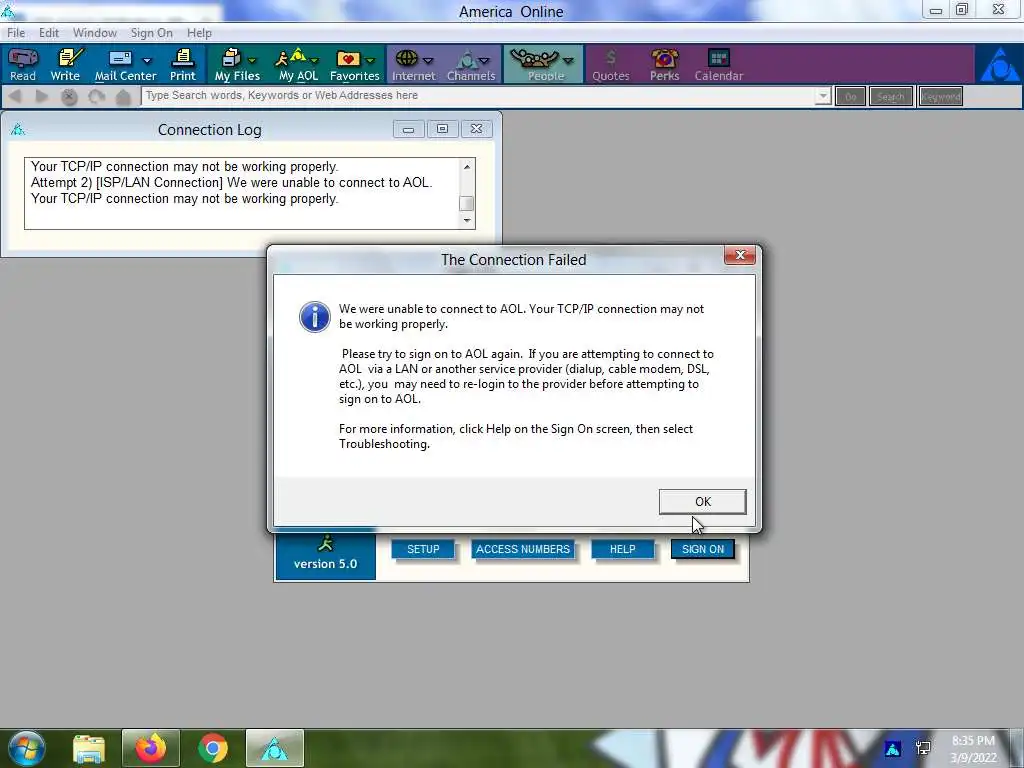This screenshot has width=1024, height=768.
Task: Click the version 5.0 AOL logo panel
Action: (x=325, y=556)
